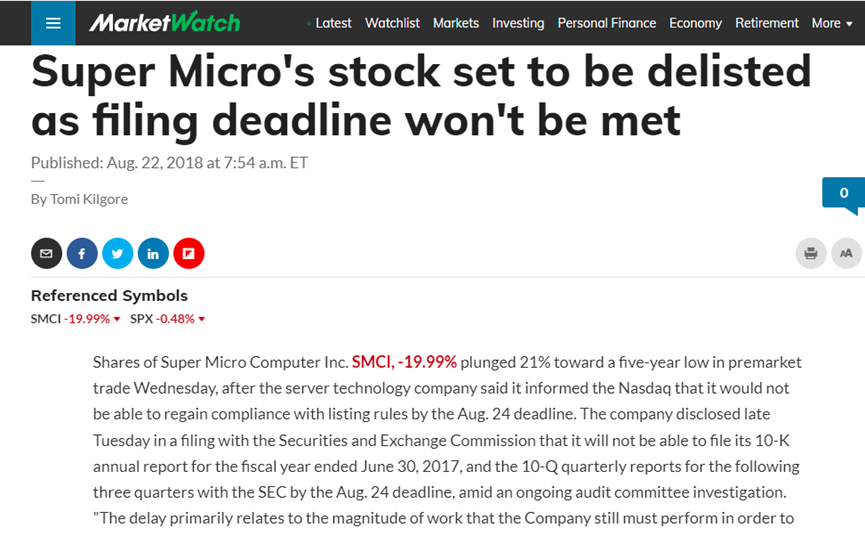The height and width of the screenshot is (536, 865).
Task: Go to the Retirement section
Action: (766, 23)
